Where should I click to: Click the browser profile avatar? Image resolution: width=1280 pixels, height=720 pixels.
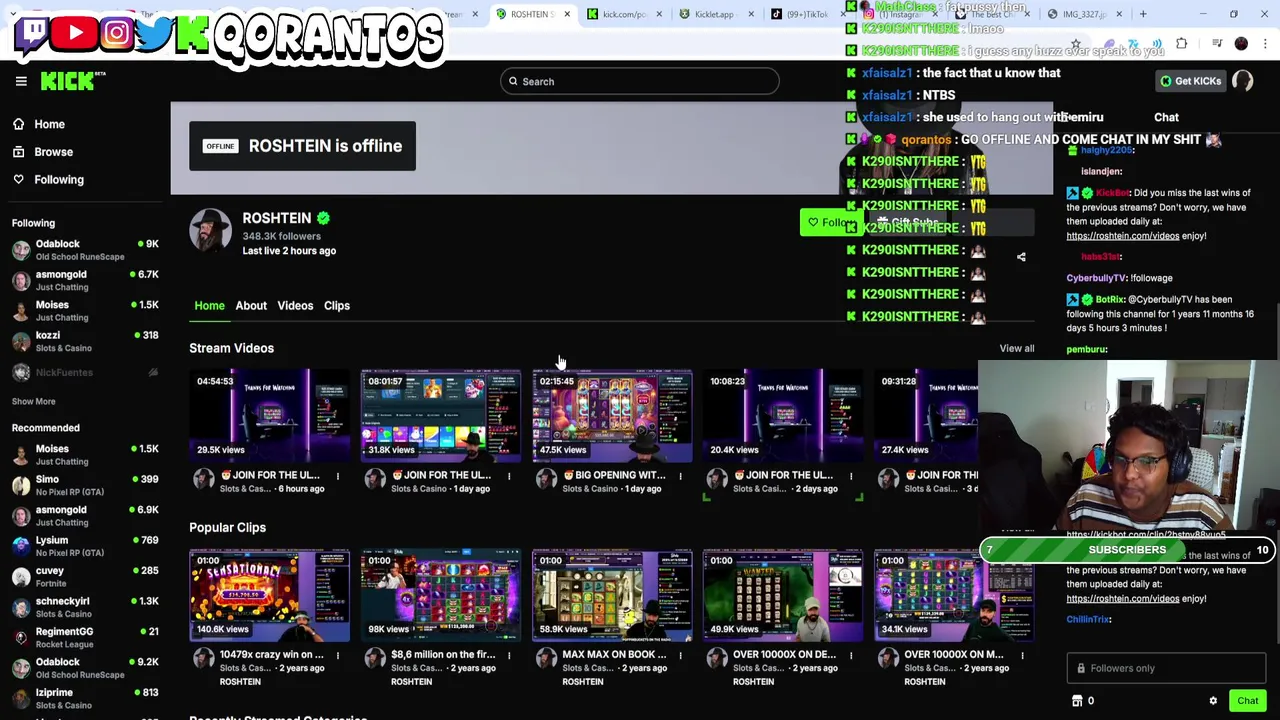[1241, 44]
